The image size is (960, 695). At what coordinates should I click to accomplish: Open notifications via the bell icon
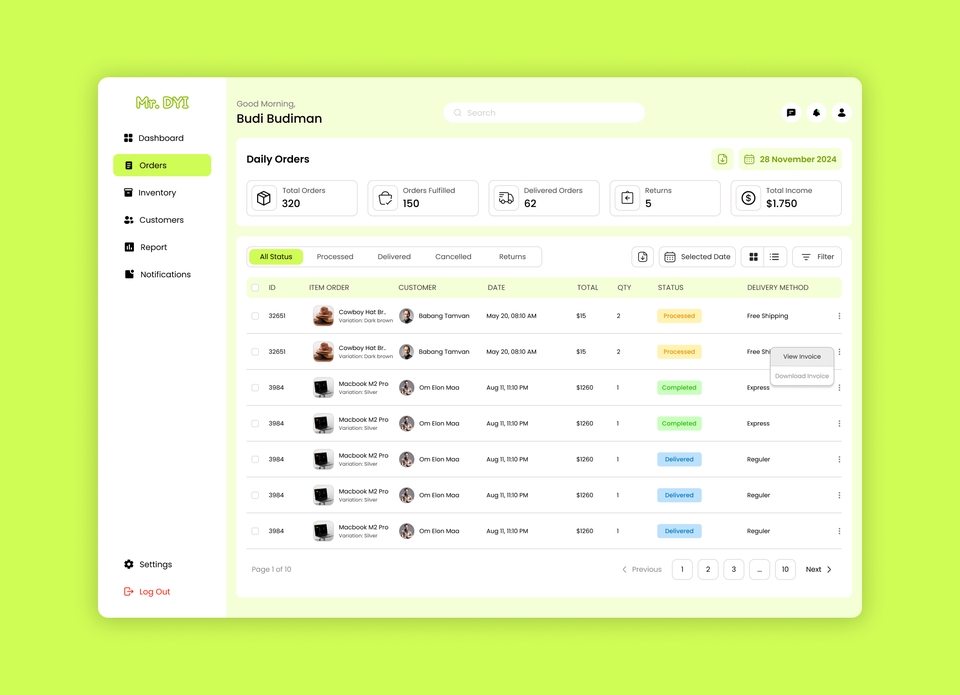coord(816,112)
